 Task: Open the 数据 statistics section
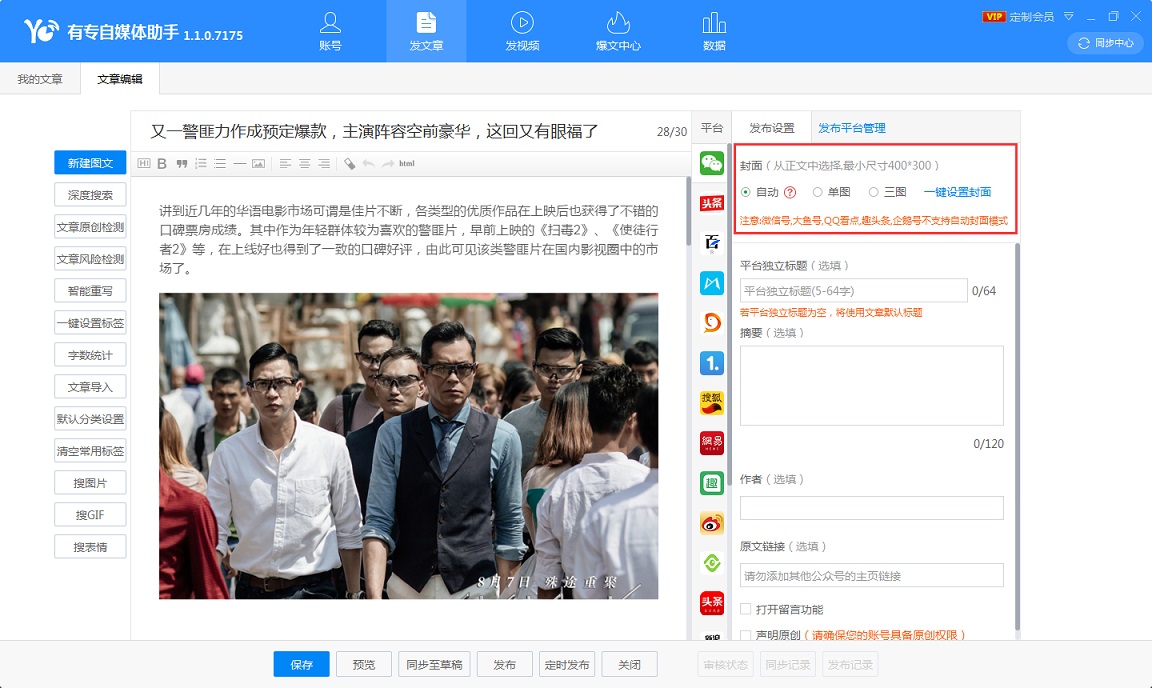(x=713, y=31)
